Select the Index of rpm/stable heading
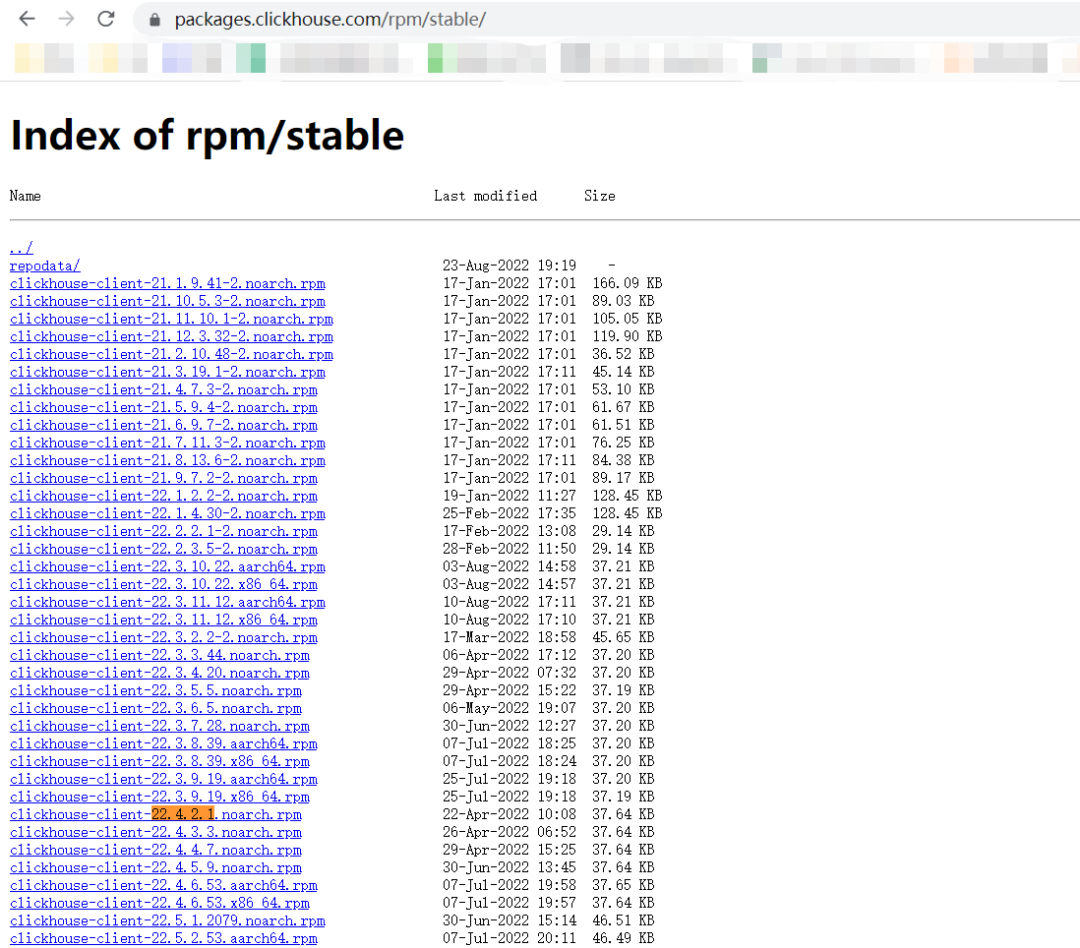Screen dimensions: 1080x948 point(207,135)
